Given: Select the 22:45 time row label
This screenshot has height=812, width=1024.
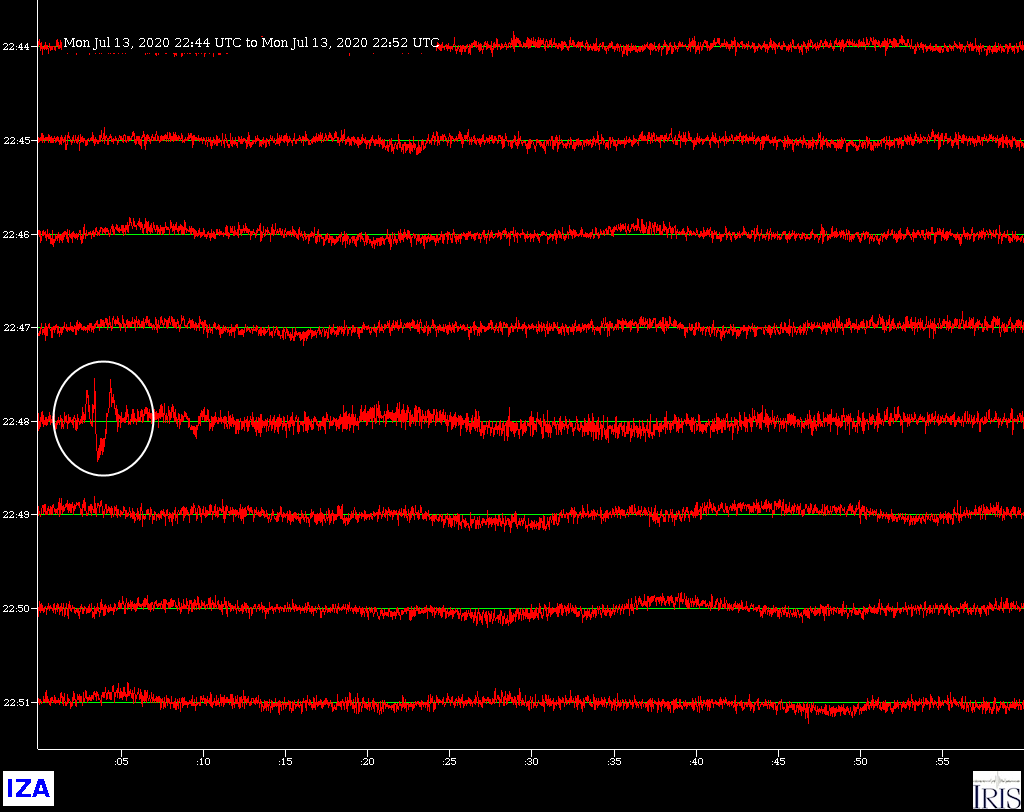Looking at the screenshot, I should (18, 141).
